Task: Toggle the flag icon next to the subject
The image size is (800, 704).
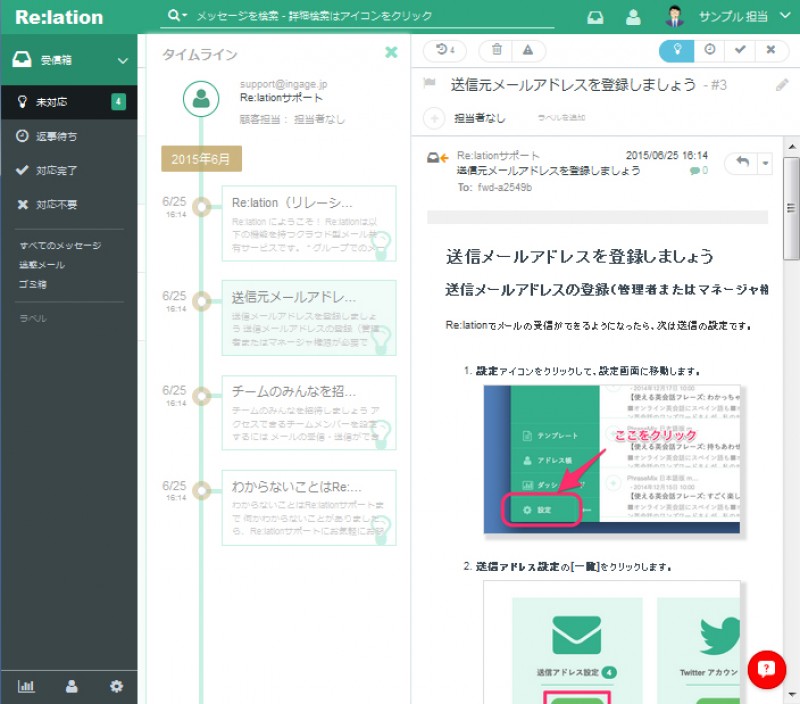Action: click(427, 84)
